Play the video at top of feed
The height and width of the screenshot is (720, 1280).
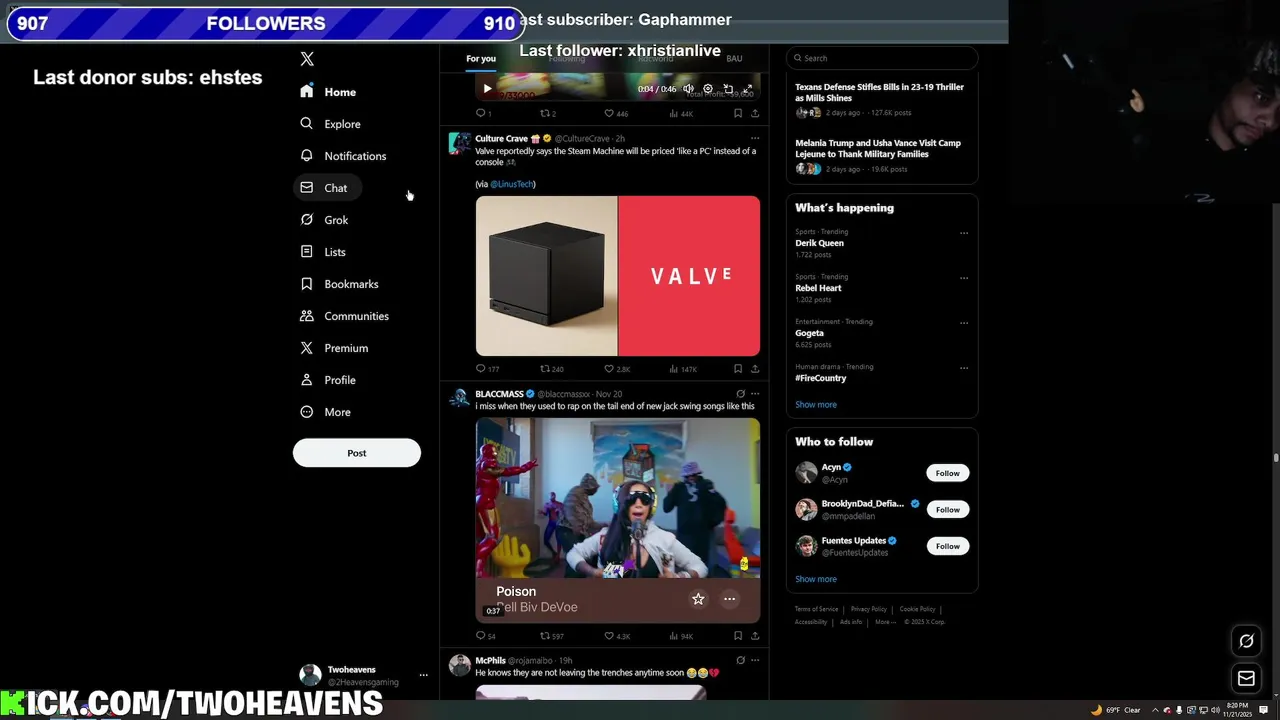[487, 89]
